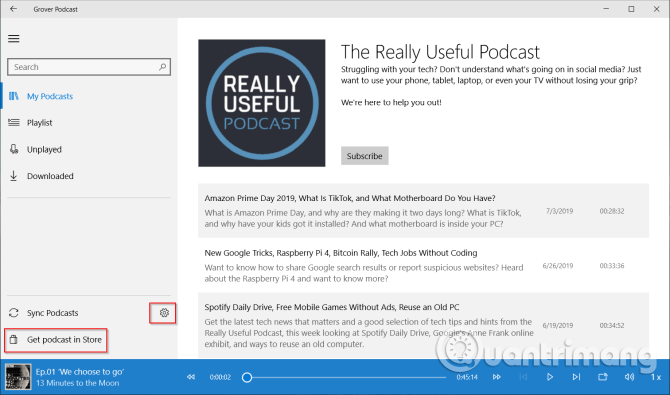Click the 13 Minutes to the Moon podcast name
This screenshot has width=670, height=395.
click(77, 383)
